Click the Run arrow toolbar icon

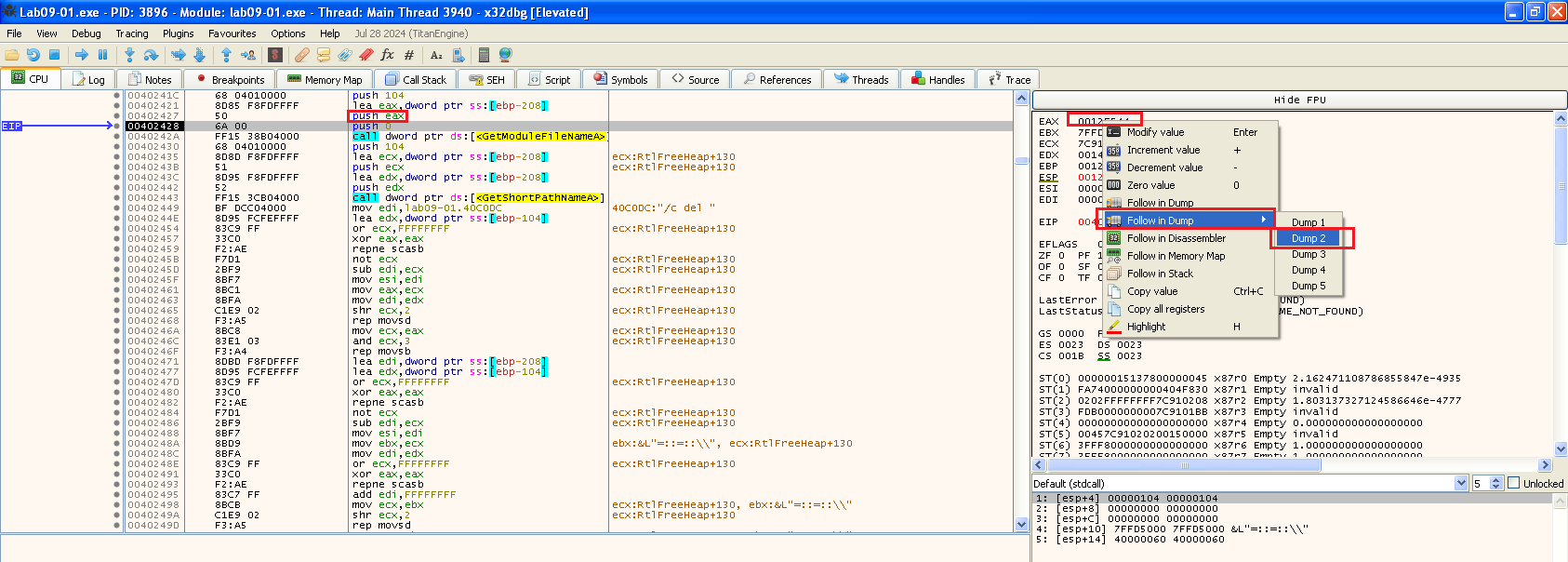[82, 55]
